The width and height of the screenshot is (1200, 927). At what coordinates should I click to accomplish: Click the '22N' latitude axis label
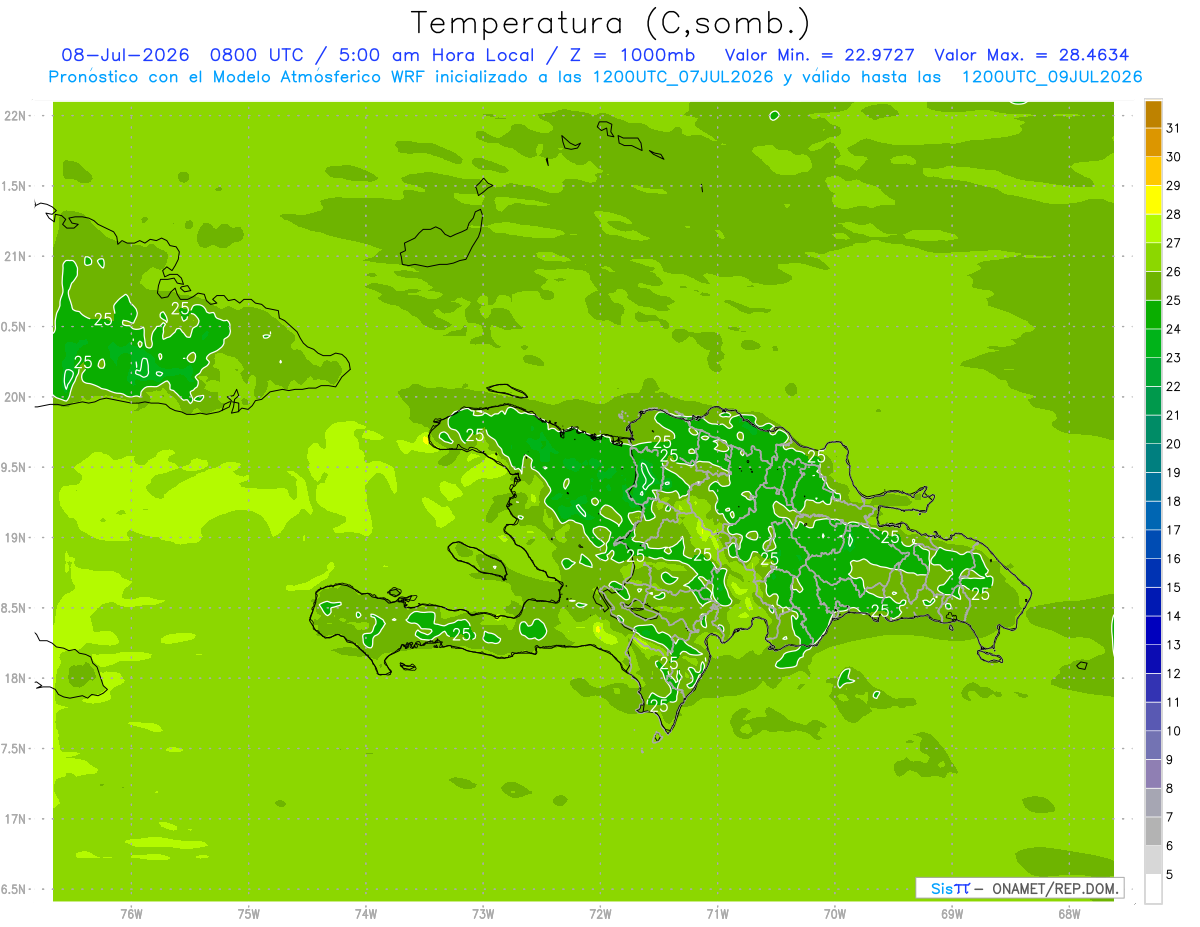click(x=15, y=116)
